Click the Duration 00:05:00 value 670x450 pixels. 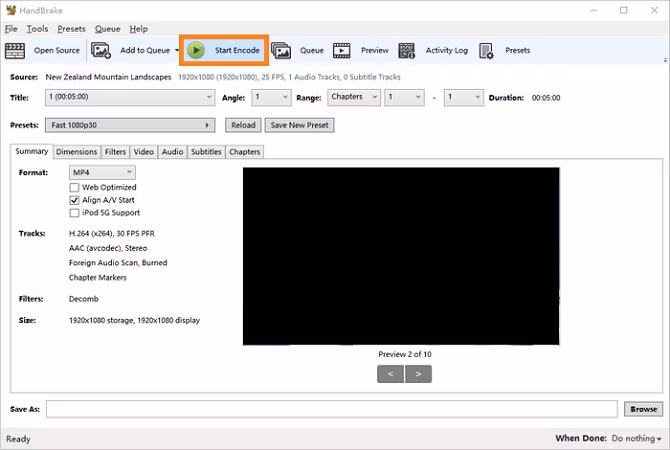[x=546, y=98]
